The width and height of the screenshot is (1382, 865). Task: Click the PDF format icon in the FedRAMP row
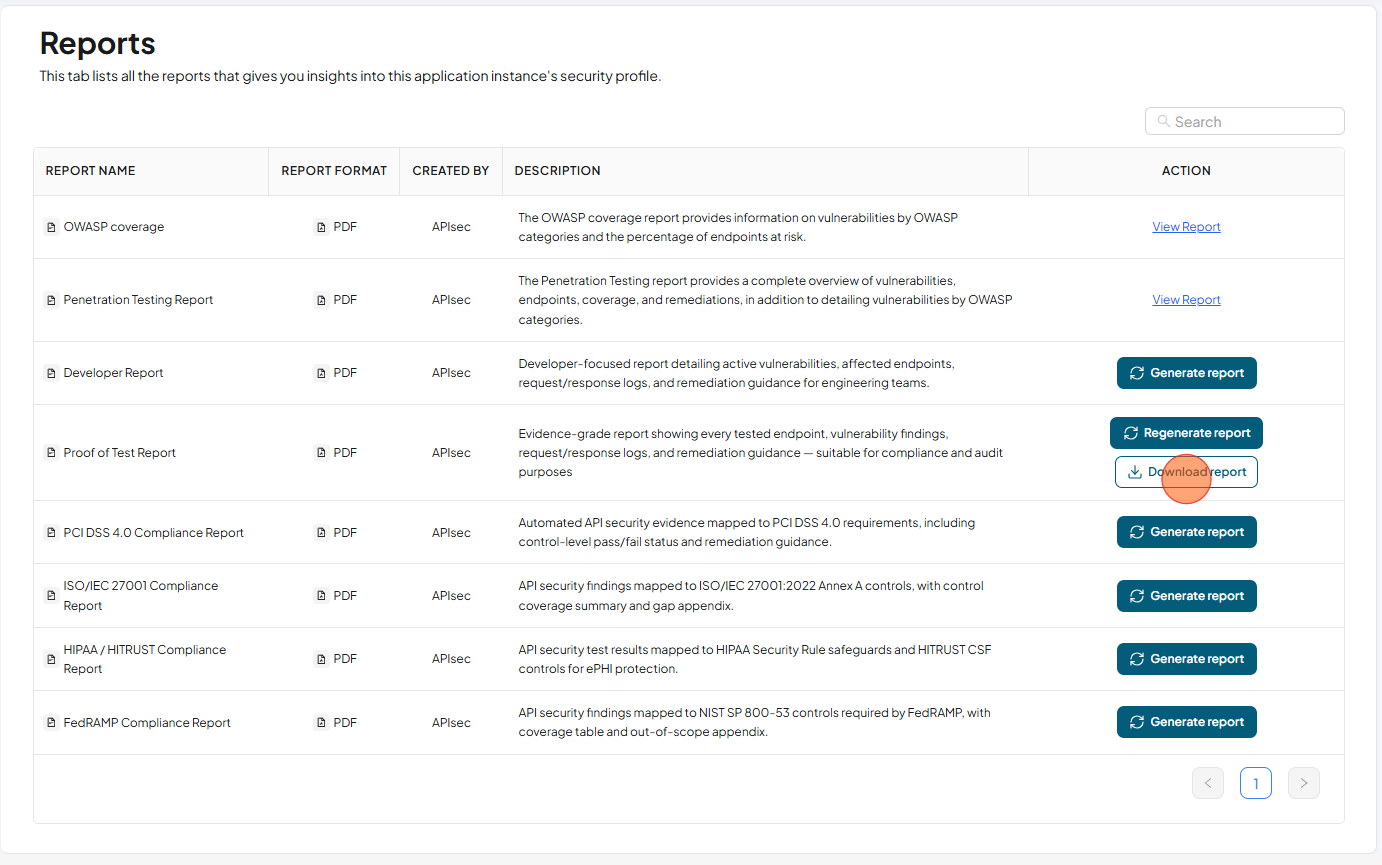(321, 723)
